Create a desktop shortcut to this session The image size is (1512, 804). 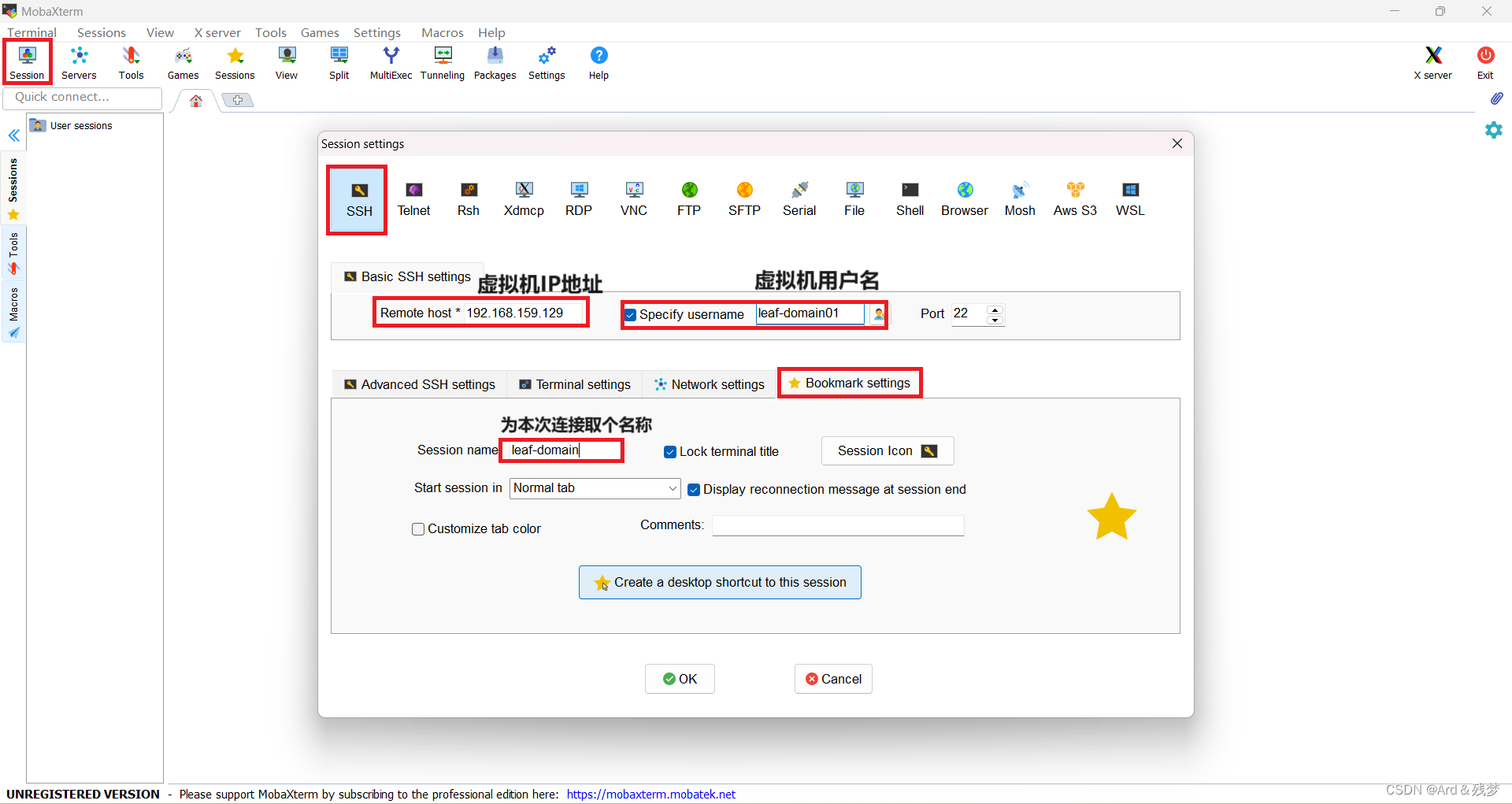720,583
